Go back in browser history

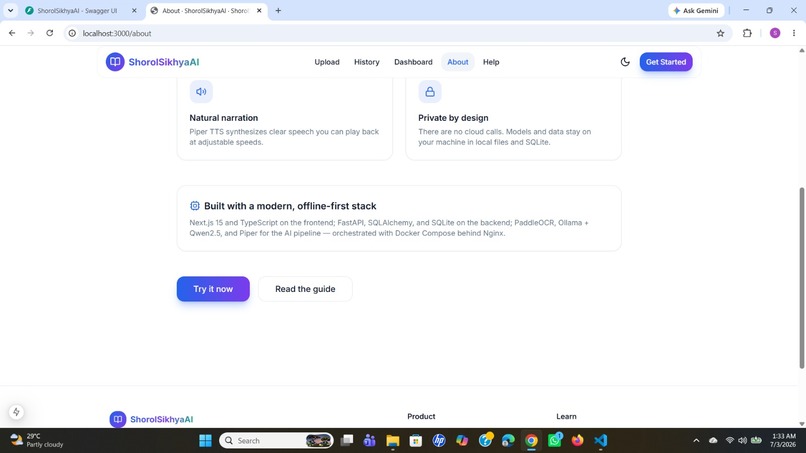coord(12,33)
